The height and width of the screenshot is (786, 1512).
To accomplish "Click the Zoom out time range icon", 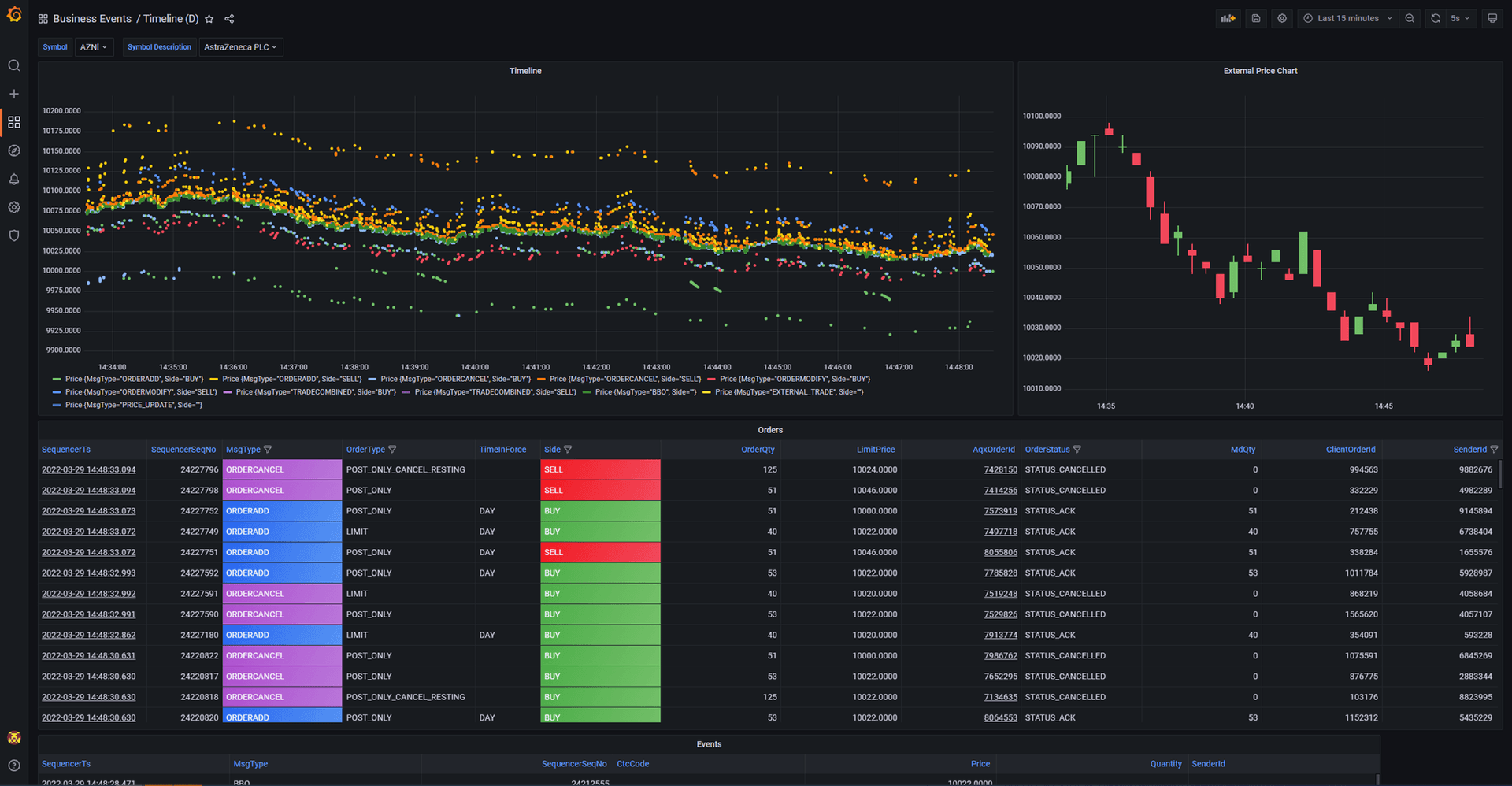I will click(1410, 18).
